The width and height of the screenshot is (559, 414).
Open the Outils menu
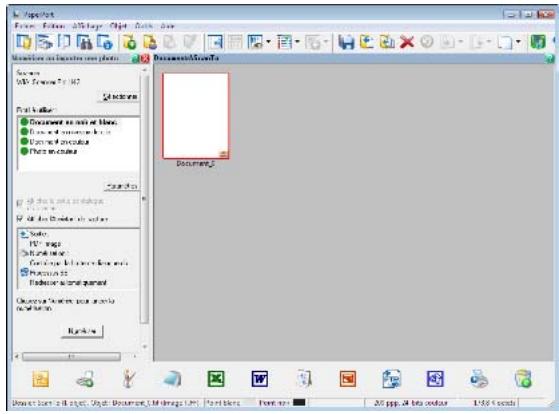(144, 26)
